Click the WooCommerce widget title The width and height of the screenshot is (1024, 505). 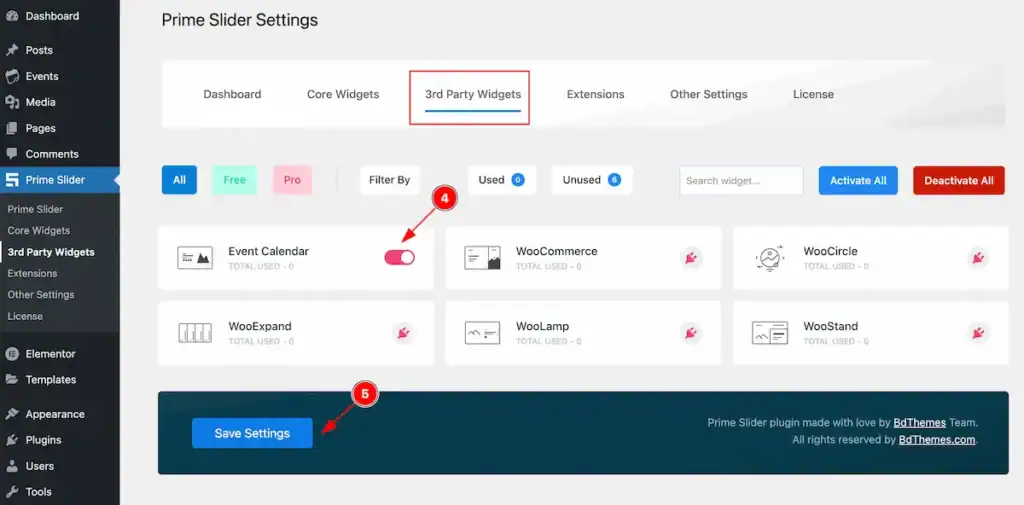(556, 251)
